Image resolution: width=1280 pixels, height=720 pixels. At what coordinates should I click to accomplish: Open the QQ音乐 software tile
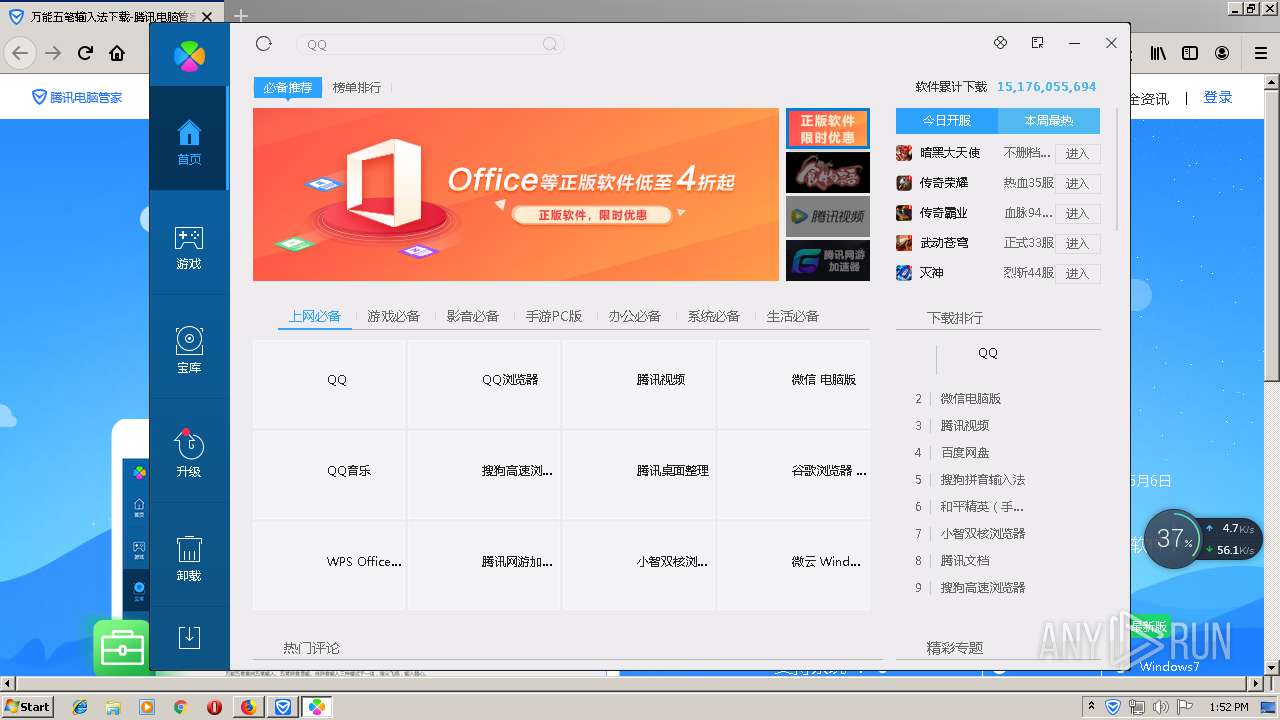point(330,475)
